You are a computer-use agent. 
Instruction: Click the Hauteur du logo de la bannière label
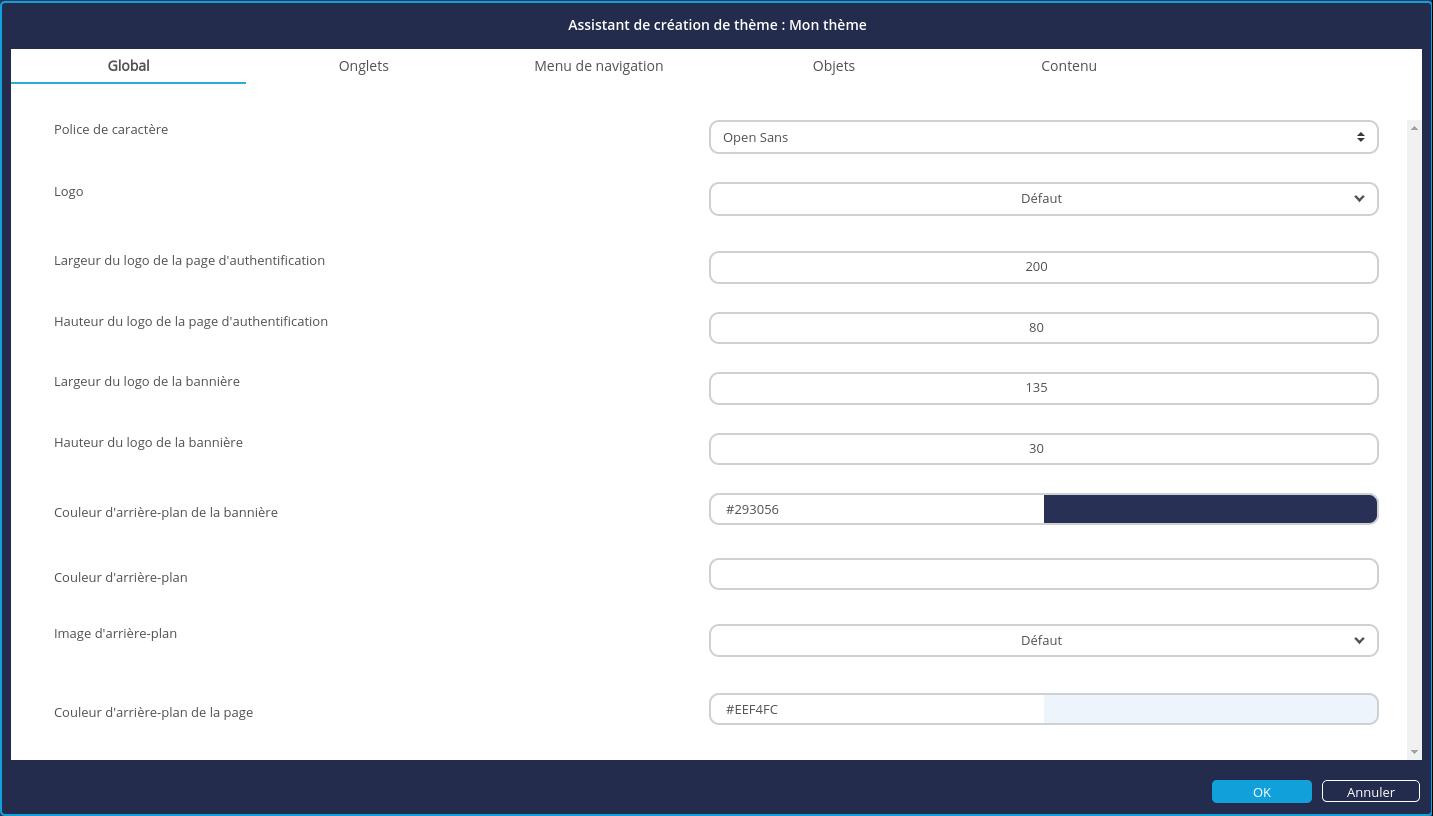click(x=148, y=442)
